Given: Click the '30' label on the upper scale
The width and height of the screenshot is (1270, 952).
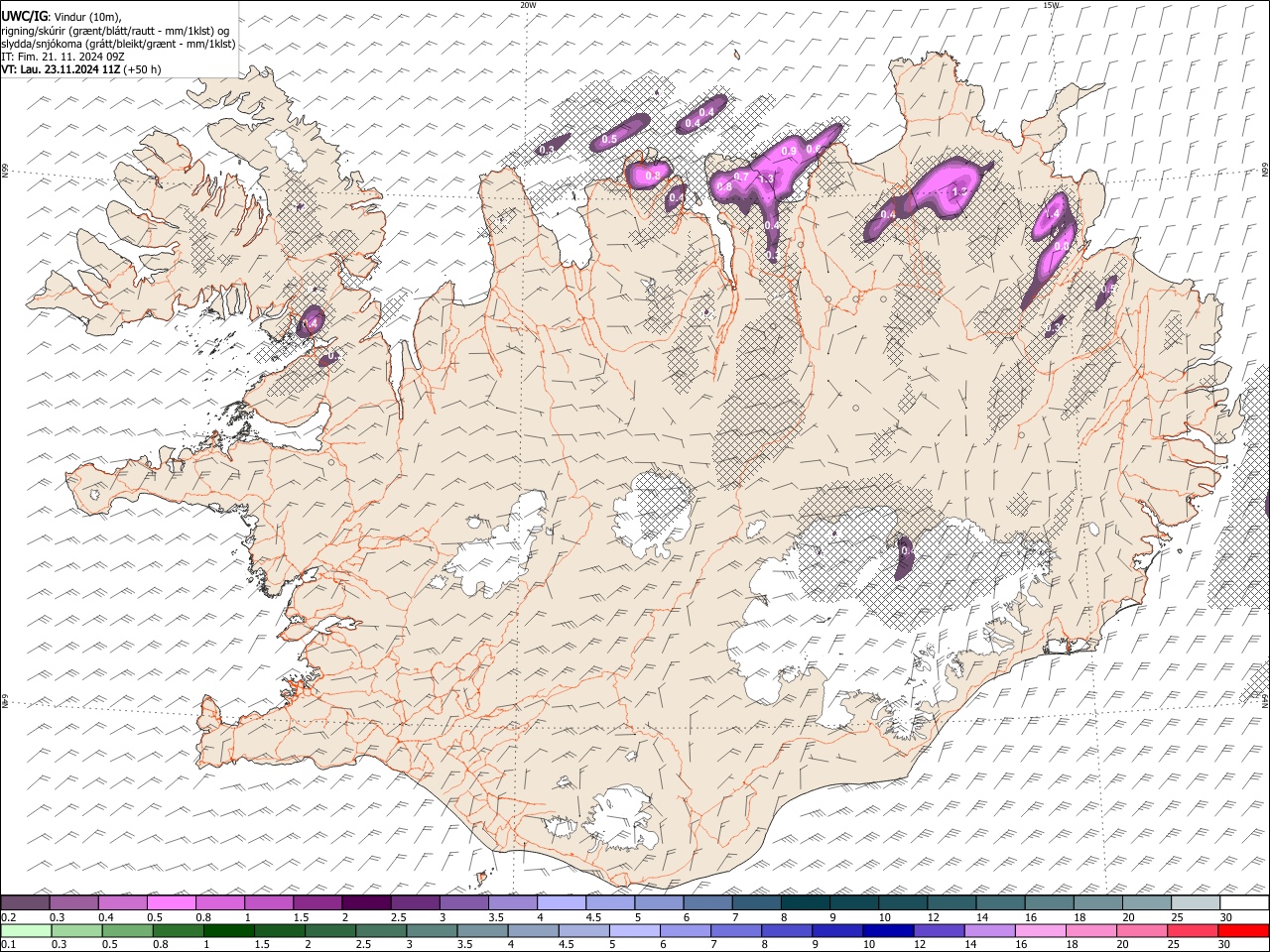Looking at the screenshot, I should [x=1224, y=917].
